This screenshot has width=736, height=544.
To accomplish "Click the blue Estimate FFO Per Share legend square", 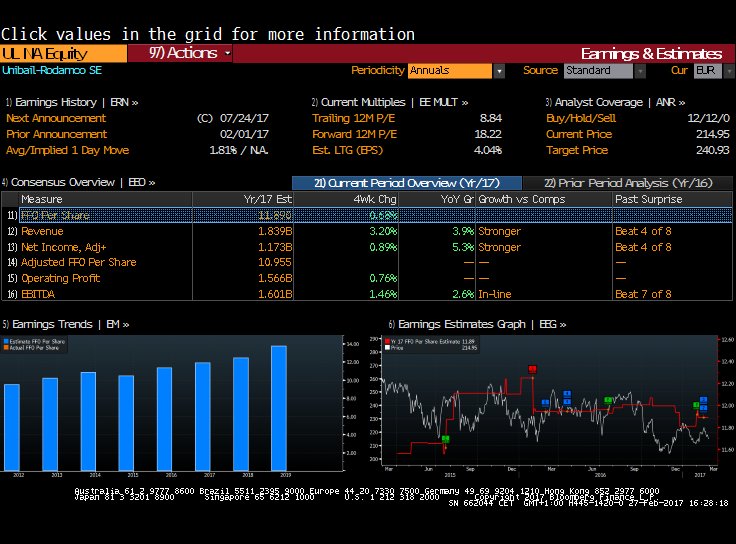I will point(6,341).
